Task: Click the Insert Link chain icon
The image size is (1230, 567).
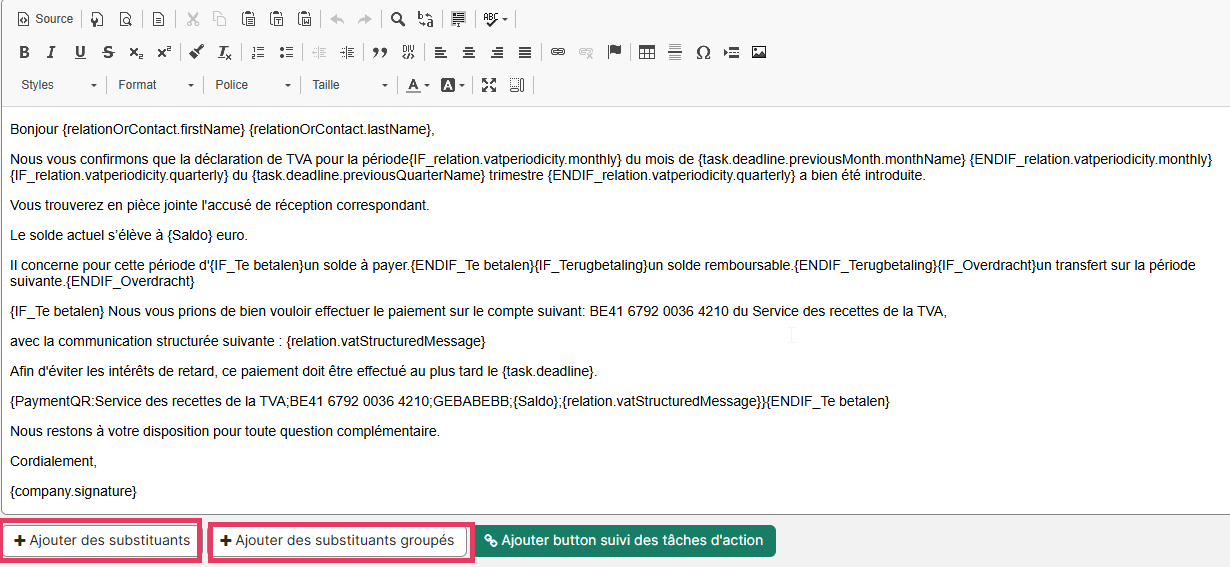Action: click(x=558, y=52)
